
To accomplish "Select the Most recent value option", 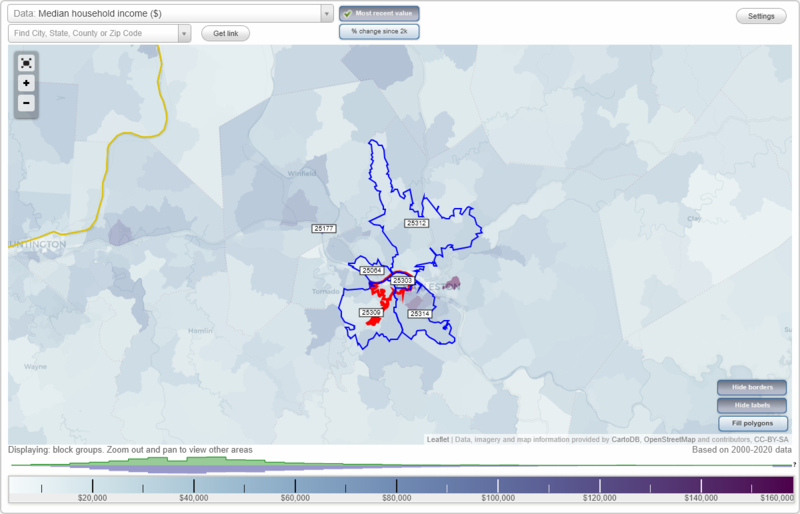I will click(379, 13).
